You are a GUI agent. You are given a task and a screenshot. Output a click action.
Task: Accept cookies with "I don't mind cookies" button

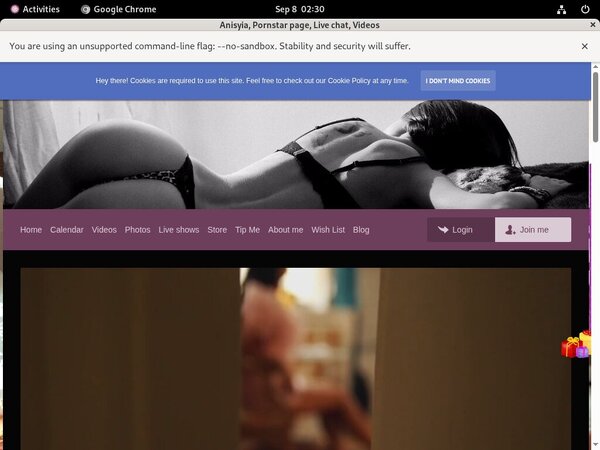tap(458, 81)
